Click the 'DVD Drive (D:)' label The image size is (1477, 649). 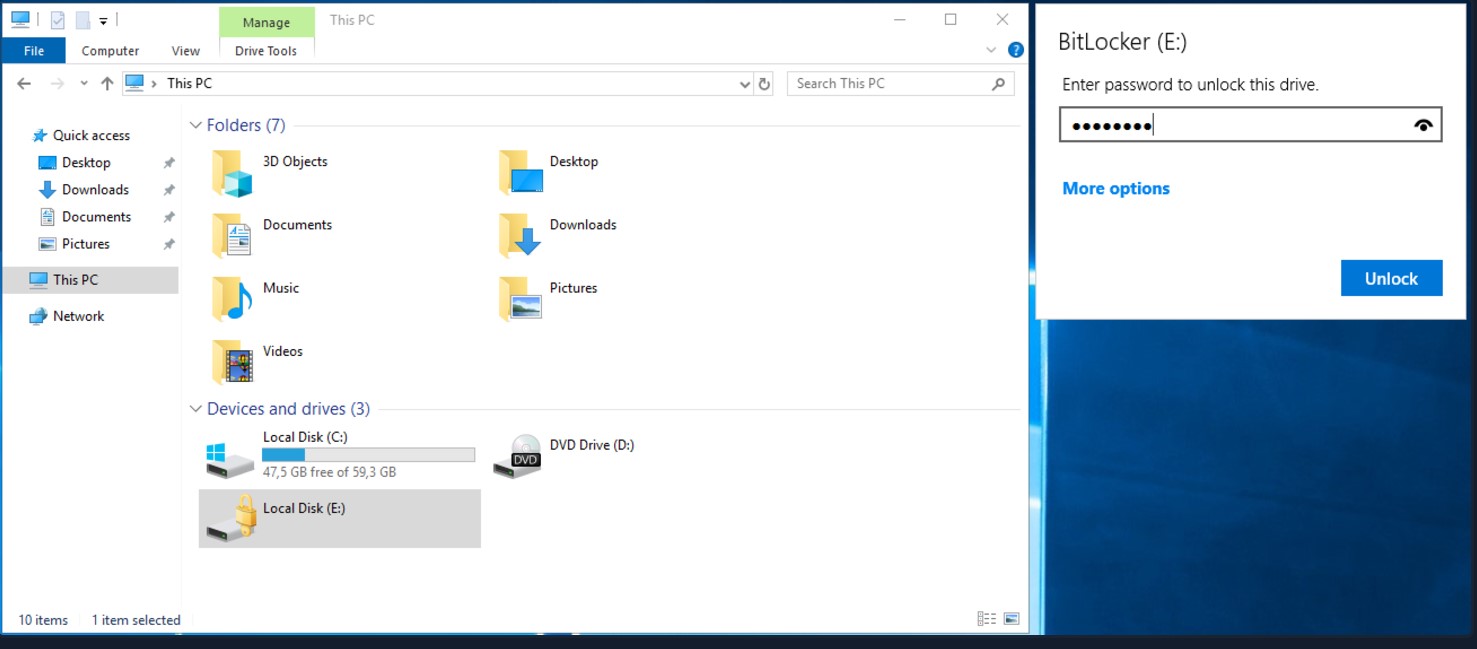pyautogui.click(x=592, y=445)
